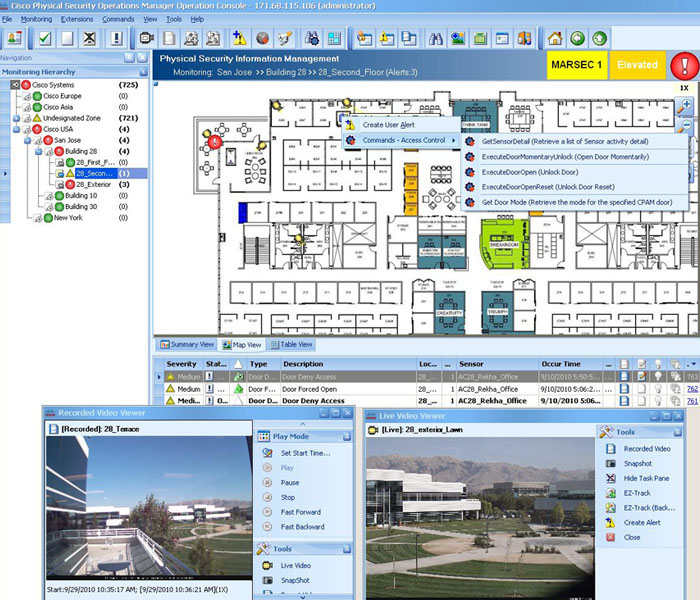
Task: Click the plain binoculars toolbar icon
Action: tap(435, 38)
